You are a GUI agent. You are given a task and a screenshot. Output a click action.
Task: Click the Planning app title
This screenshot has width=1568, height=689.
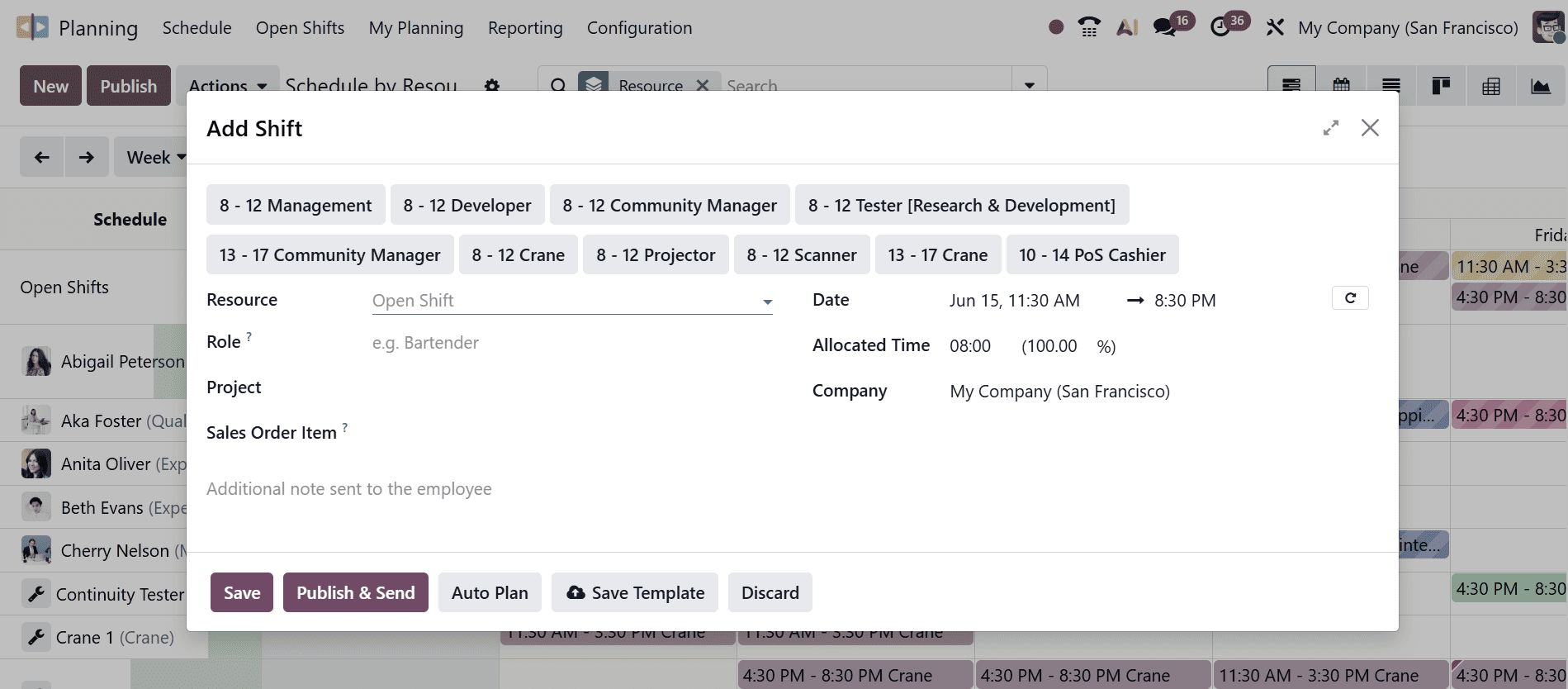[x=98, y=28]
